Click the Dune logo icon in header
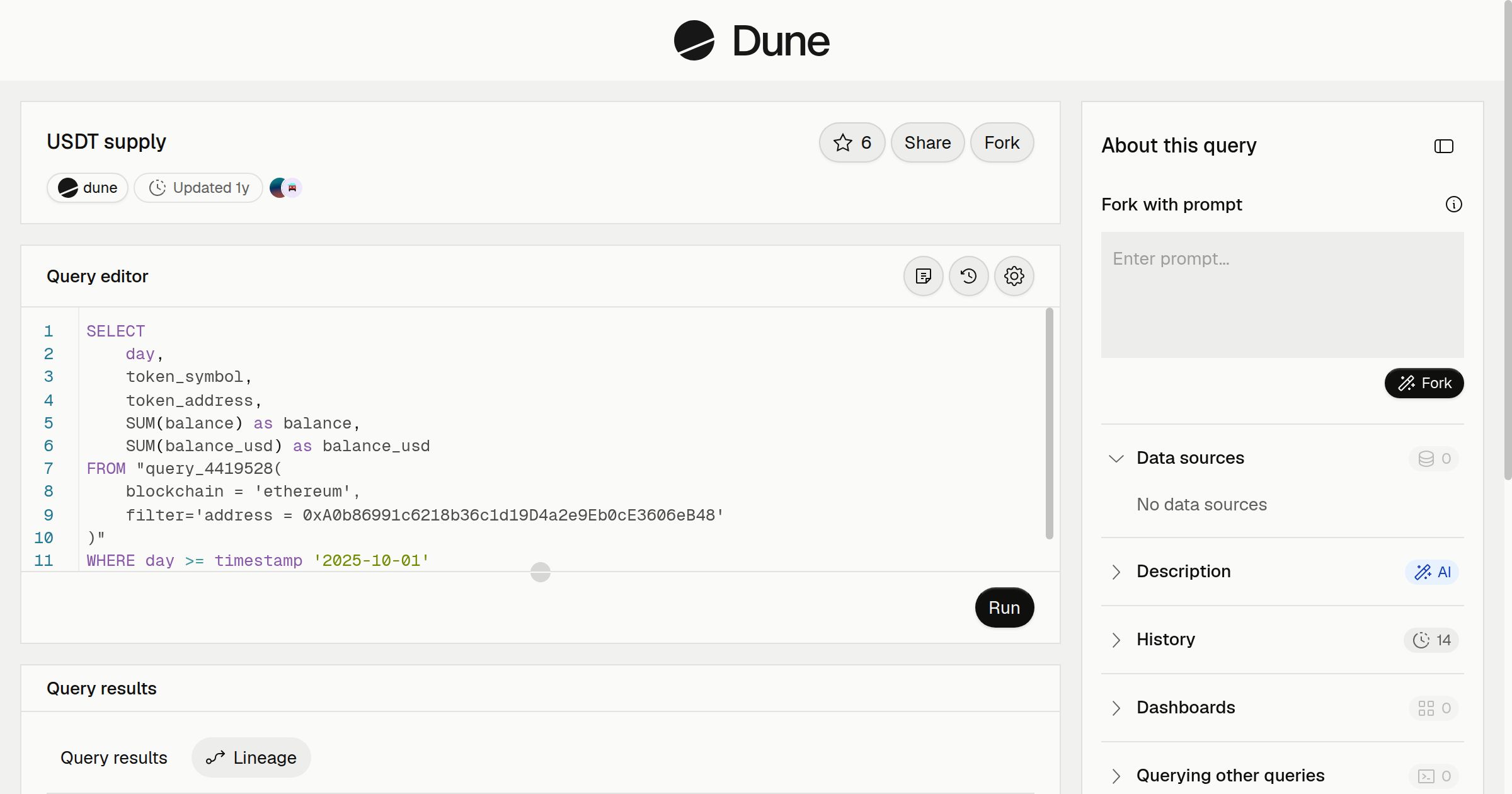Screen dimensions: 1512x794 pos(694,40)
